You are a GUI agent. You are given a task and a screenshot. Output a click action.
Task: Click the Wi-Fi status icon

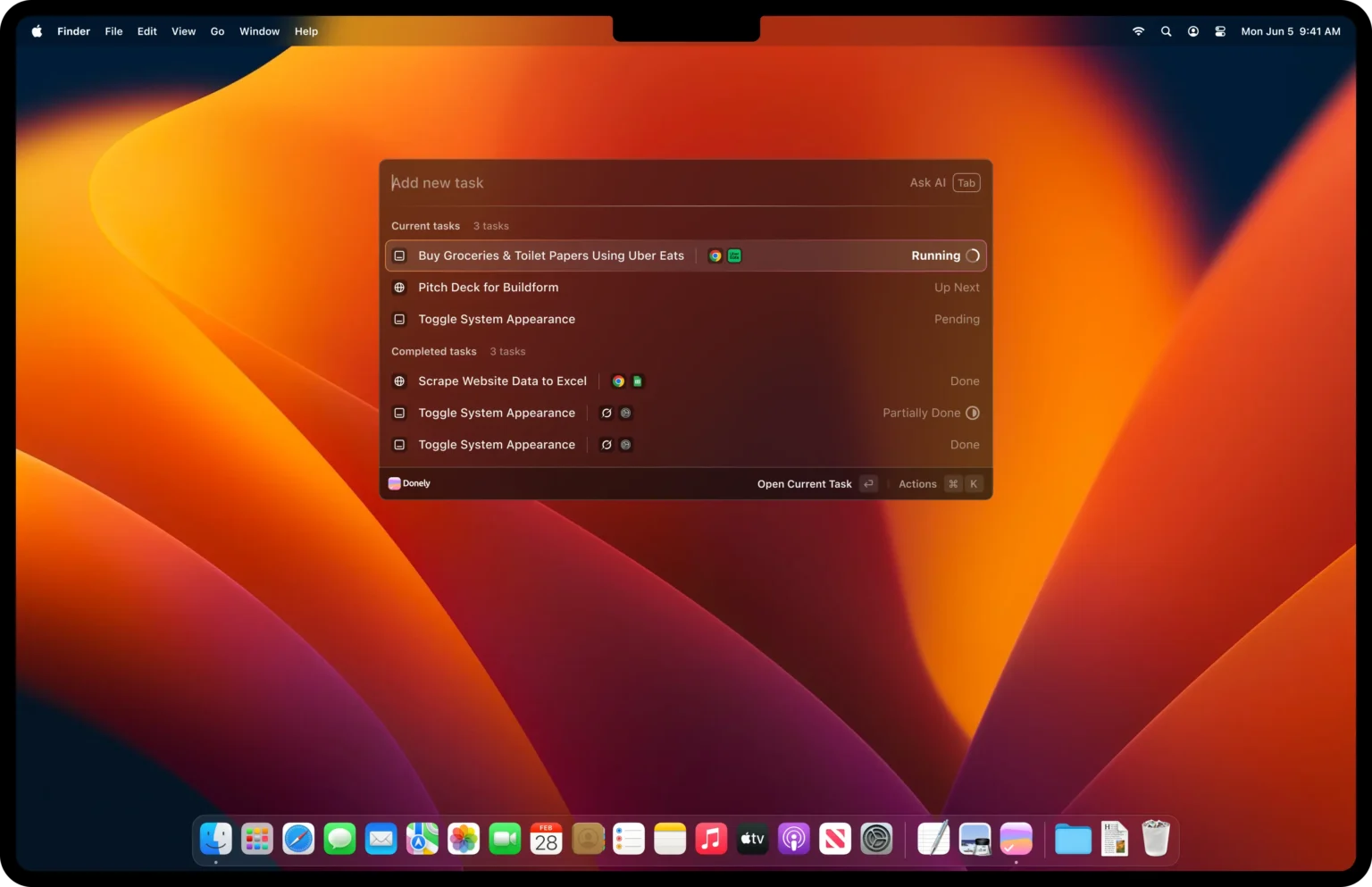(x=1138, y=31)
